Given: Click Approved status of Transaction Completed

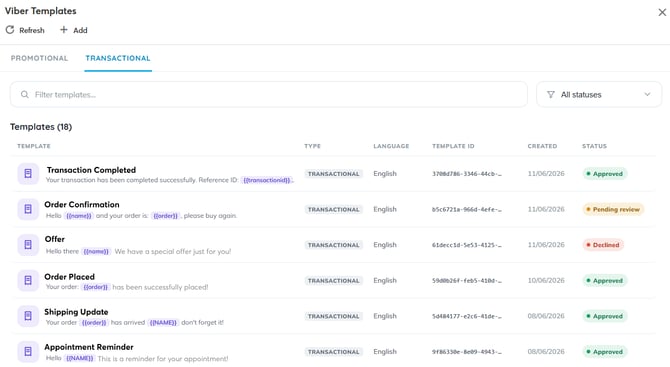Looking at the screenshot, I should point(605,173).
